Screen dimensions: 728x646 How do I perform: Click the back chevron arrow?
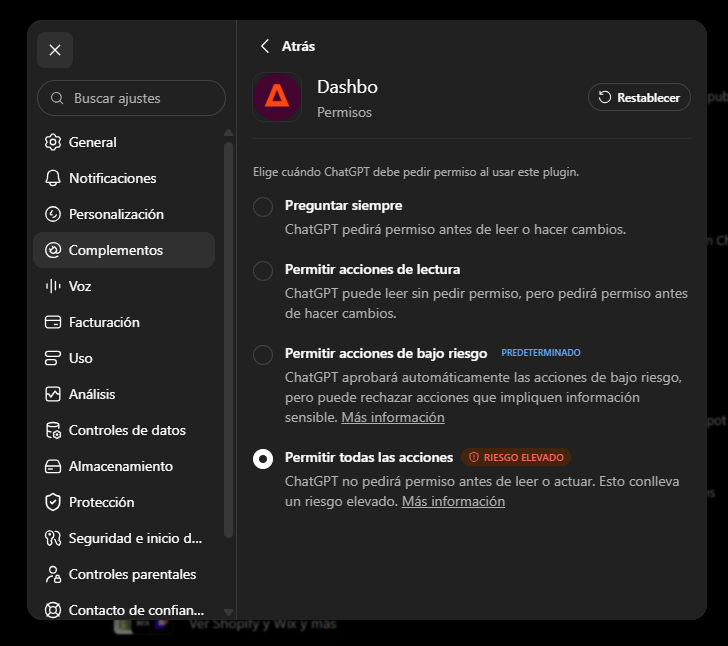tap(265, 46)
